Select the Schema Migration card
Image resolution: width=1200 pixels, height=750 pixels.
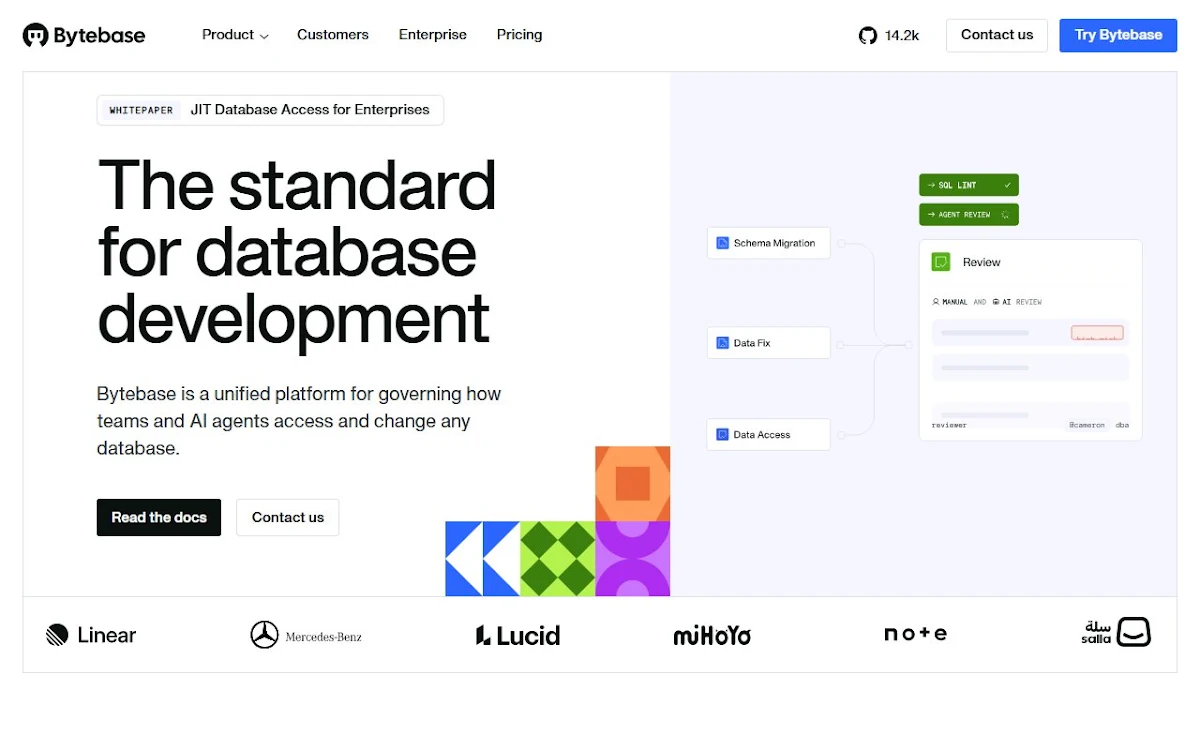point(769,243)
